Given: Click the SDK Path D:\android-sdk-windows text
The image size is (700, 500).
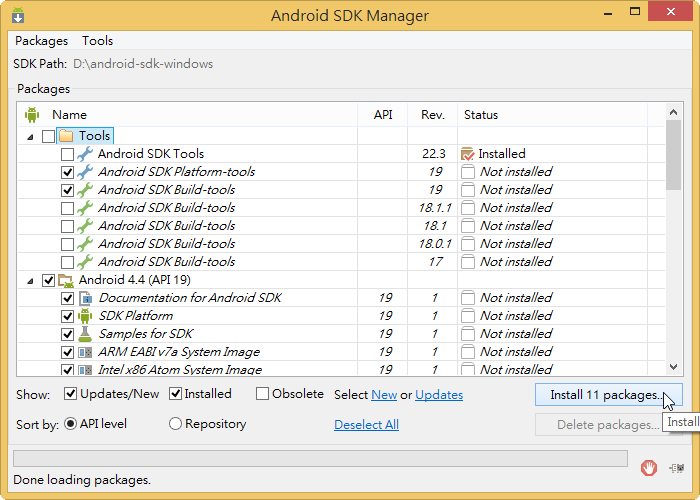Looking at the screenshot, I should click(143, 64).
